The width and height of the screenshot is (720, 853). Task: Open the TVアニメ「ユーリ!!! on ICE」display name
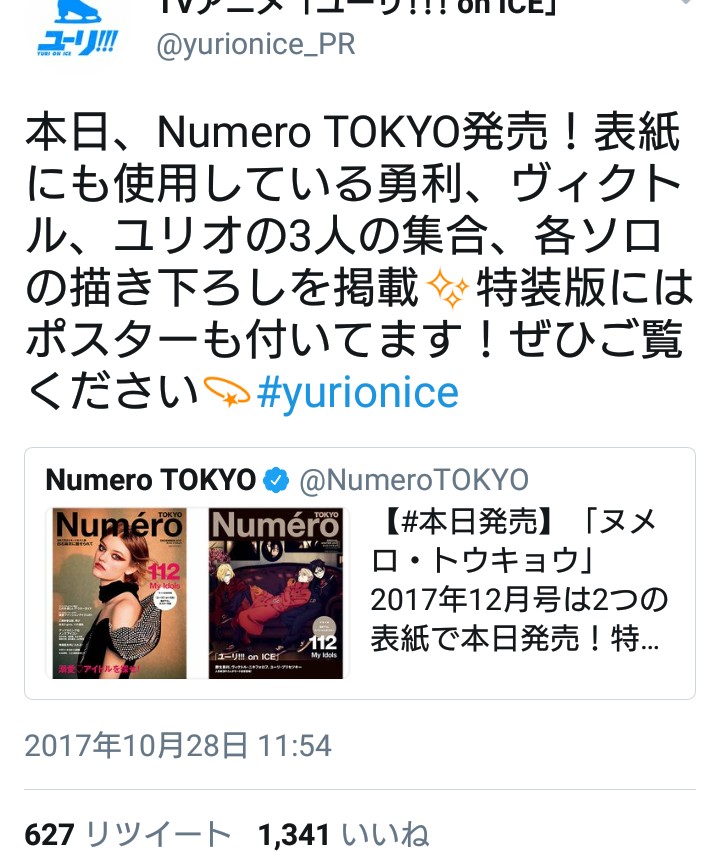pos(357,7)
